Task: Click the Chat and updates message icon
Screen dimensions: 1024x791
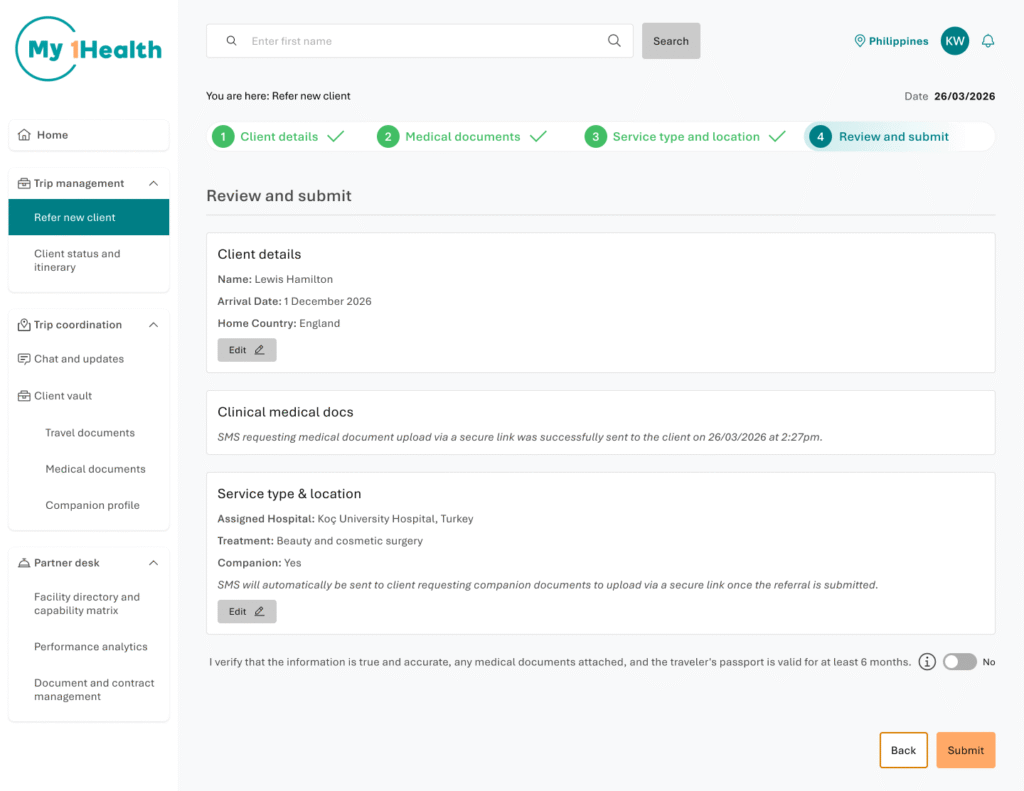Action: 24,359
